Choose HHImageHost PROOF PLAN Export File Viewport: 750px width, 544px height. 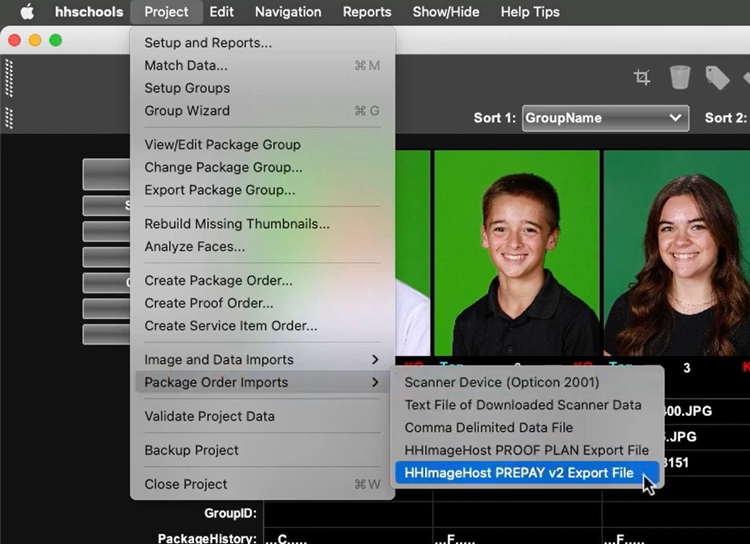click(x=527, y=450)
